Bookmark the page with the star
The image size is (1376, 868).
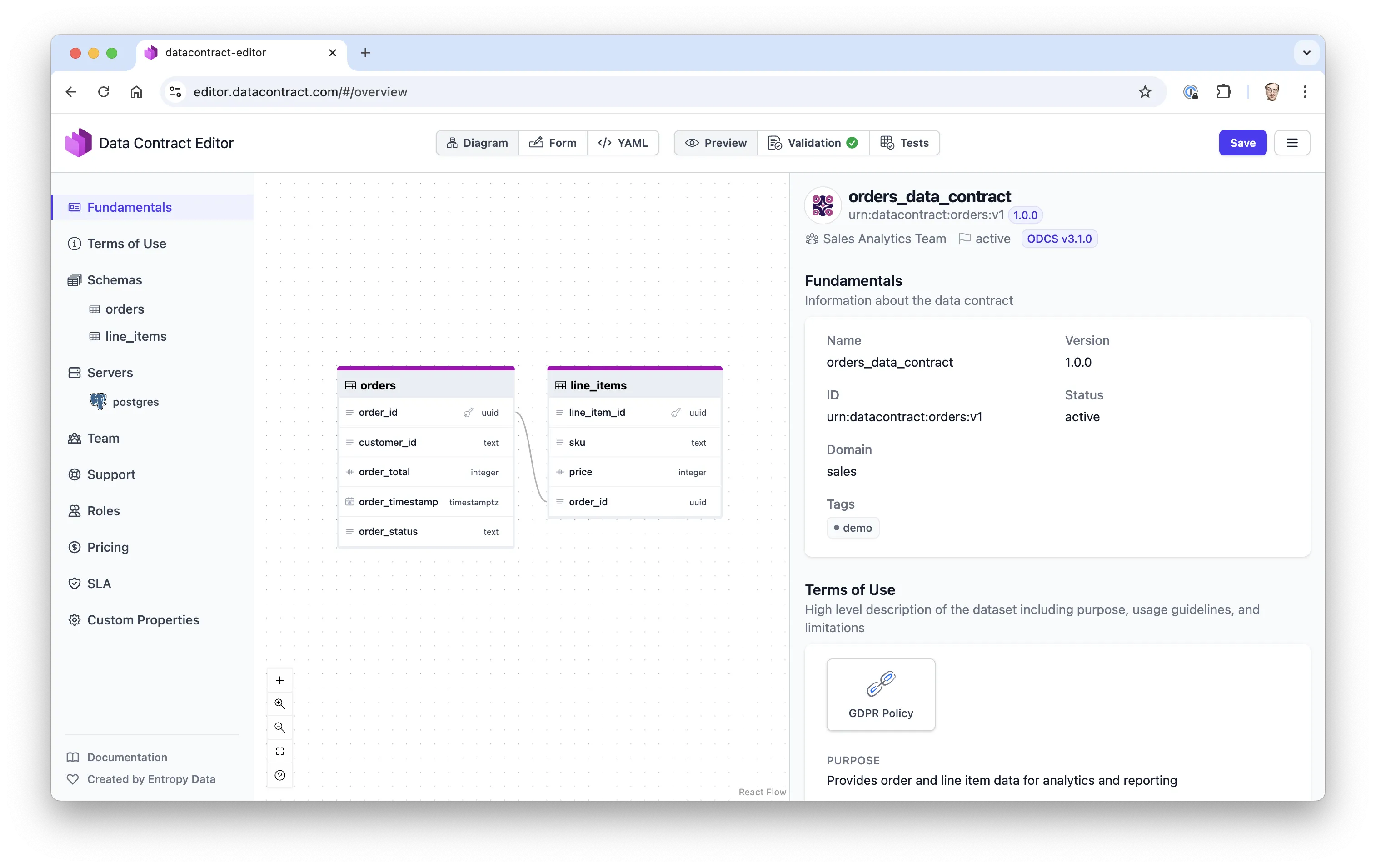(x=1145, y=91)
